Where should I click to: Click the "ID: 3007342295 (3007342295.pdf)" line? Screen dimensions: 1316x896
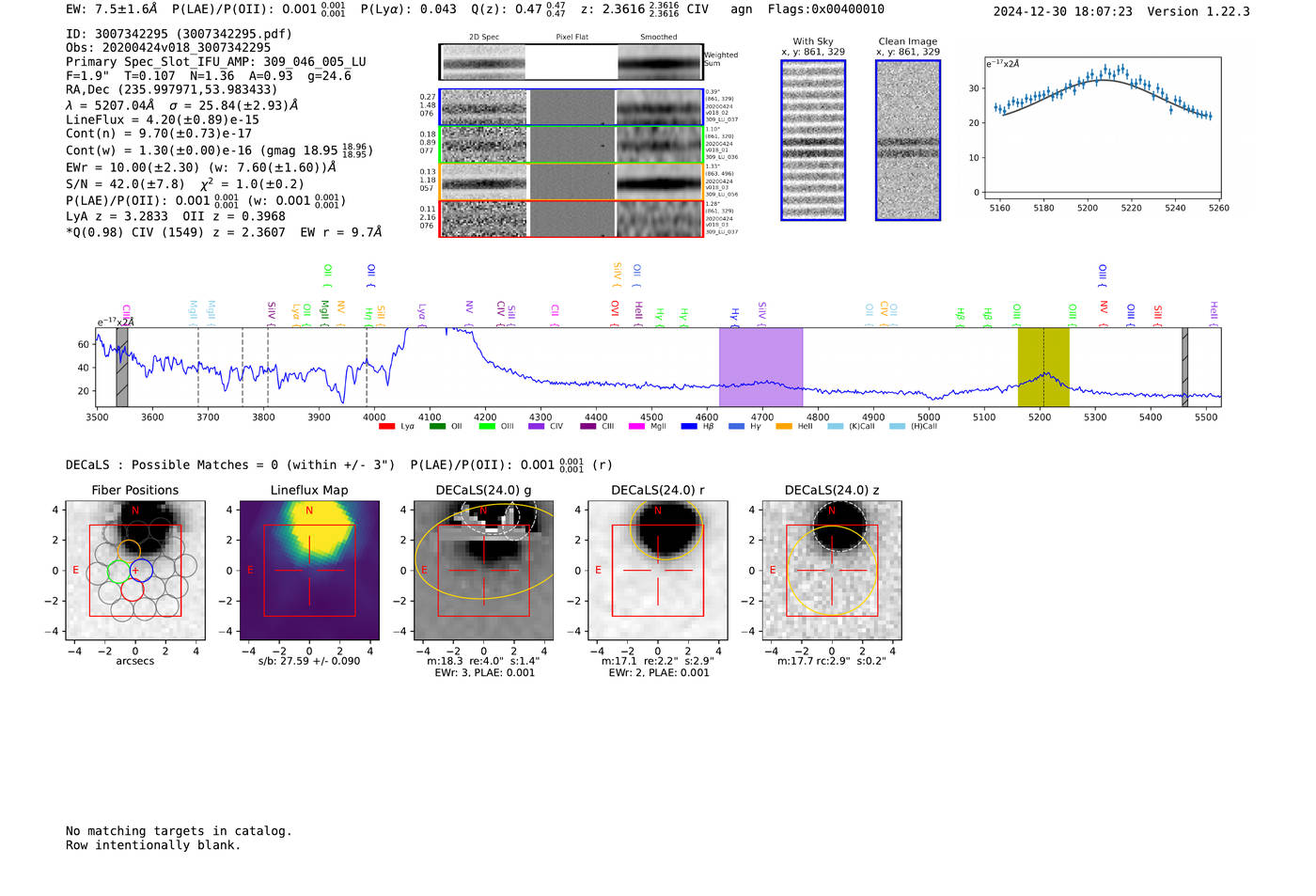click(x=179, y=34)
